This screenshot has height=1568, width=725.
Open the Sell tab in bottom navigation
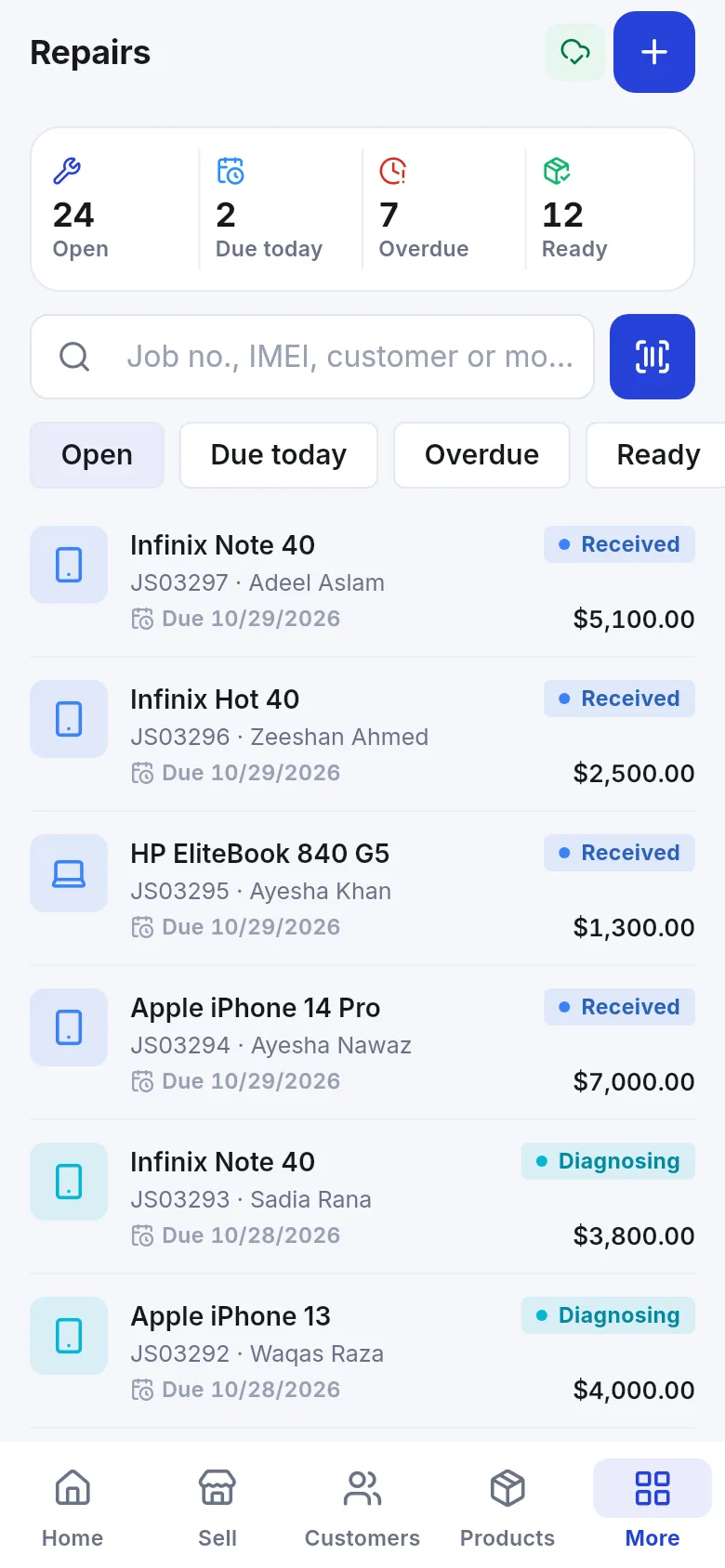[217, 1508]
